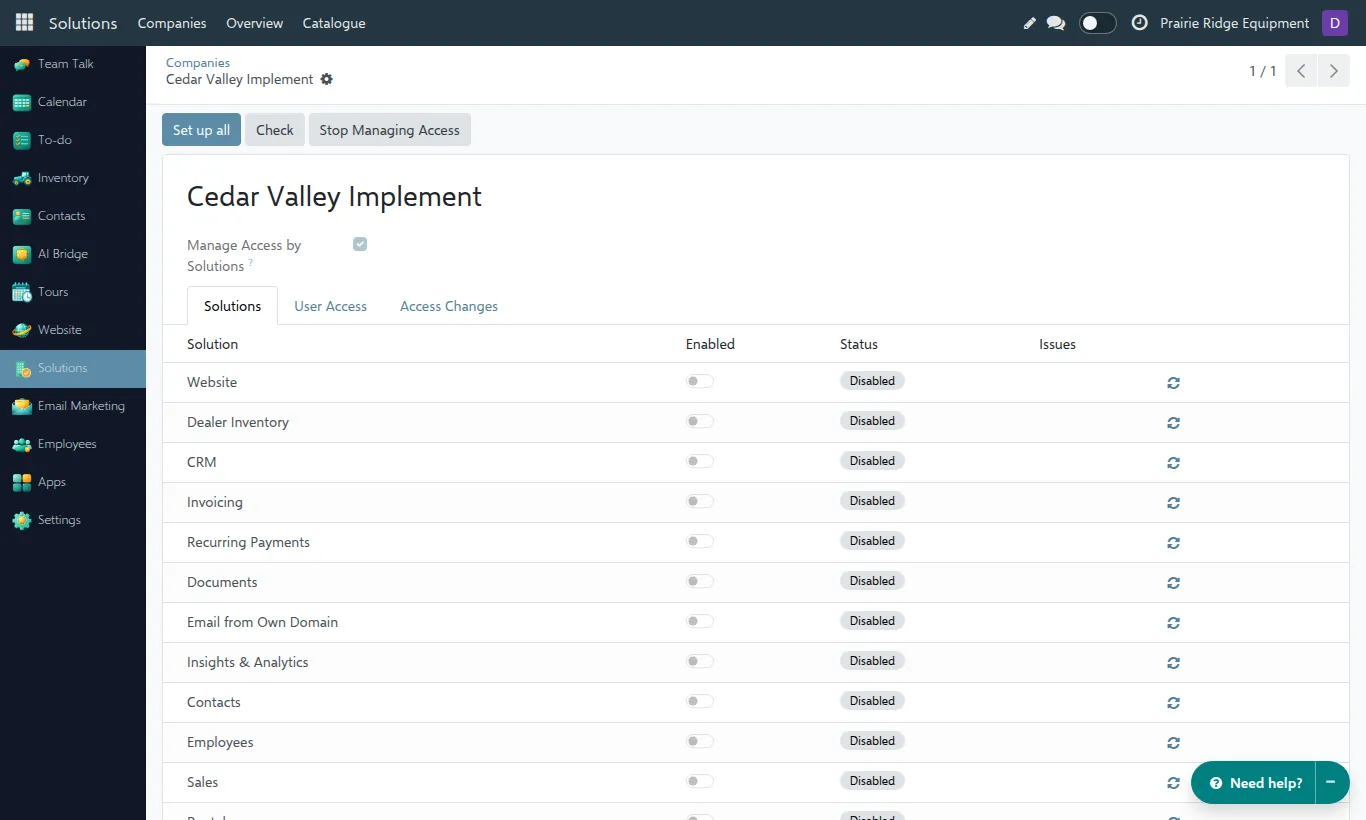This screenshot has height=820, width=1366.
Task: Open the Prairie Ridge Equipment company switcher
Action: [x=1234, y=23]
